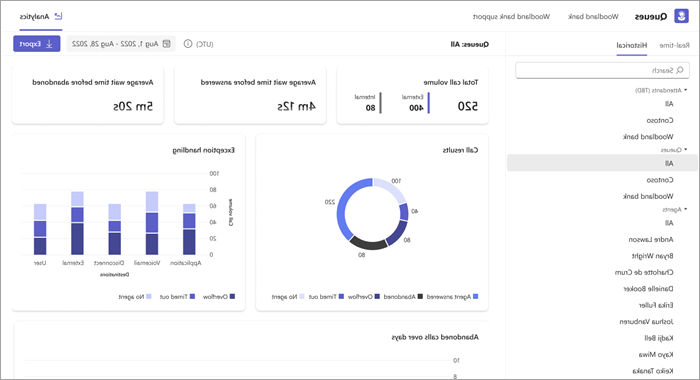Select Contoso under Attendants (TBD)
Viewport: 700px width, 380px height.
click(660, 120)
